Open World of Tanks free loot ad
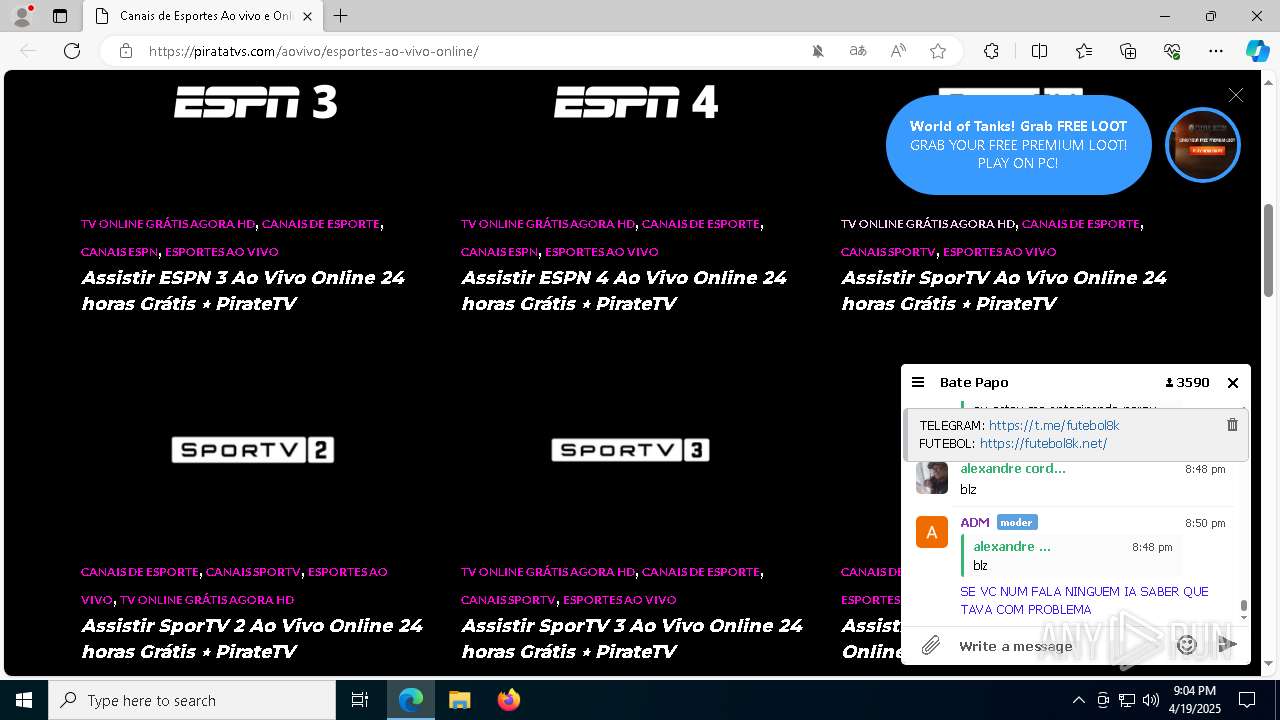The image size is (1280, 720). pos(1018,145)
